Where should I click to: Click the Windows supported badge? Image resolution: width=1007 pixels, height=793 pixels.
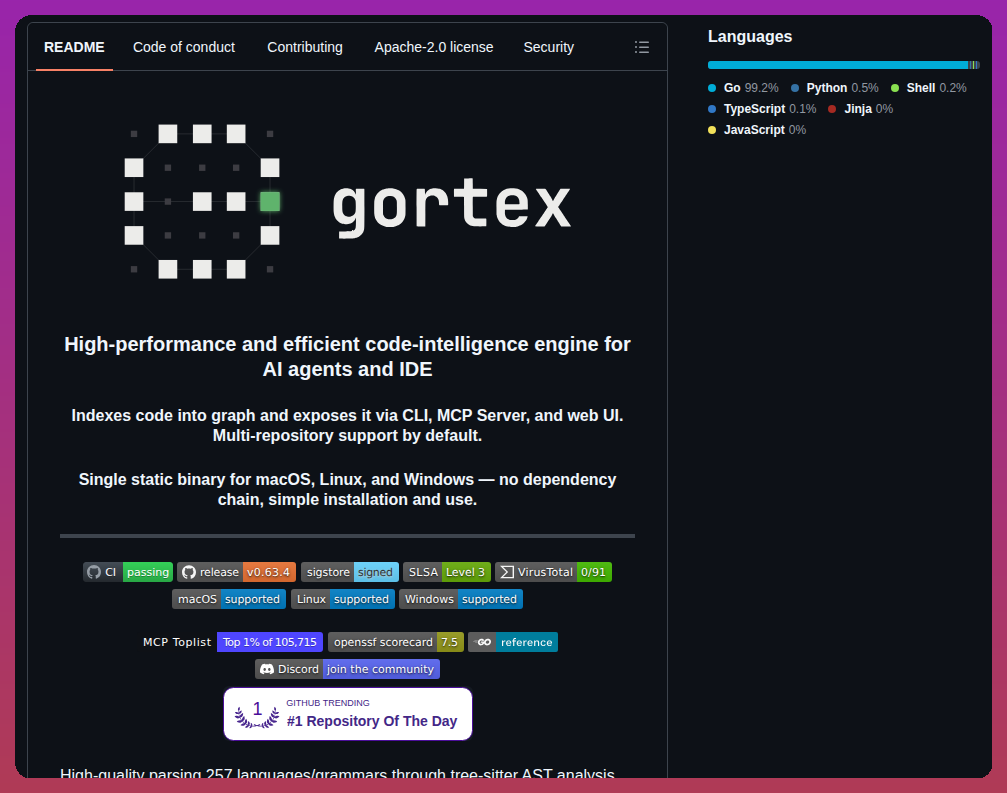pyautogui.click(x=460, y=599)
